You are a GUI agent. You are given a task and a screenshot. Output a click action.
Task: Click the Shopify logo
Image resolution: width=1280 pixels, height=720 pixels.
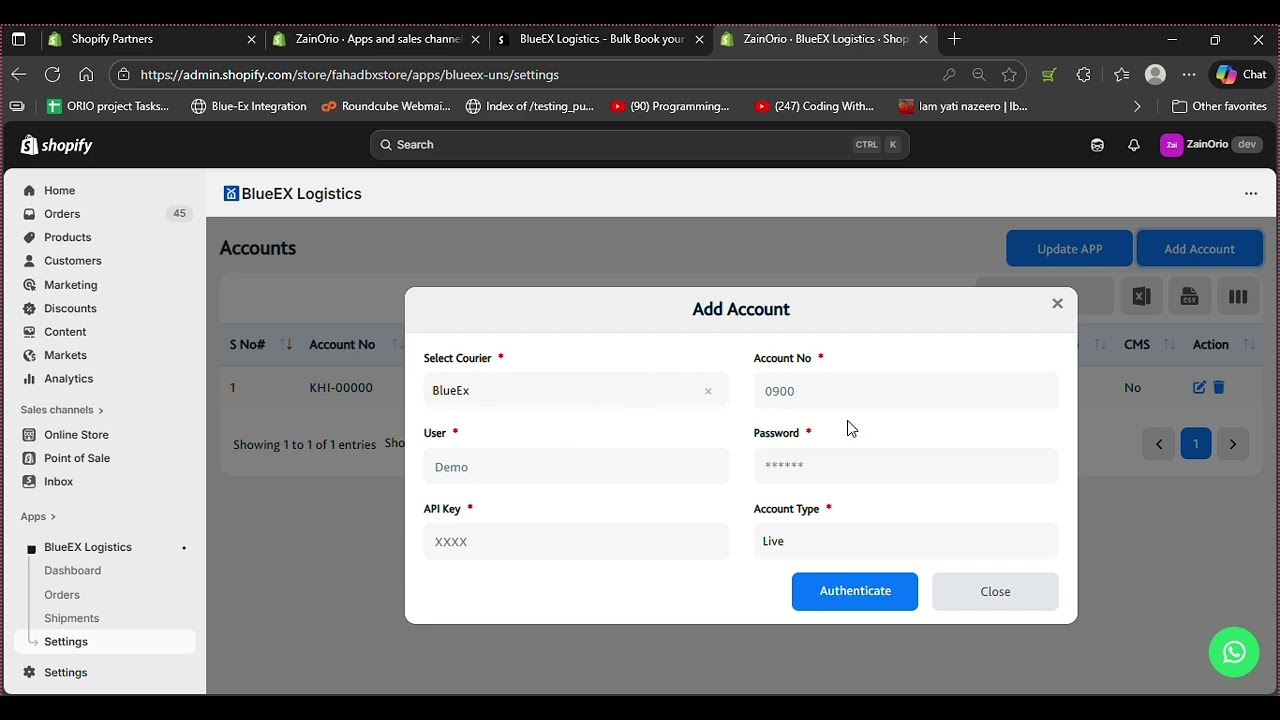(x=57, y=145)
